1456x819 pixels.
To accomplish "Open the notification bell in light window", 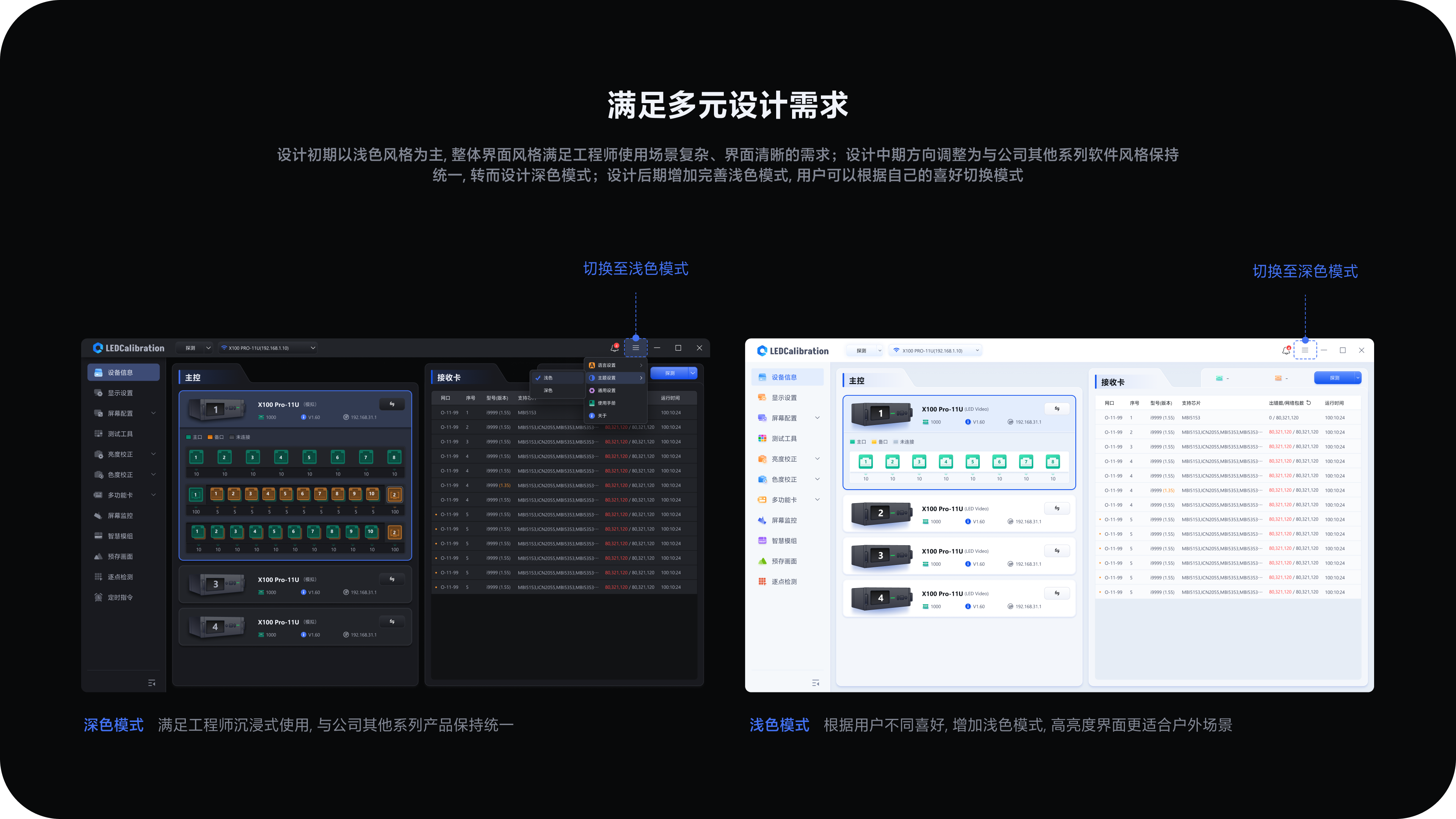I will tap(1286, 350).
